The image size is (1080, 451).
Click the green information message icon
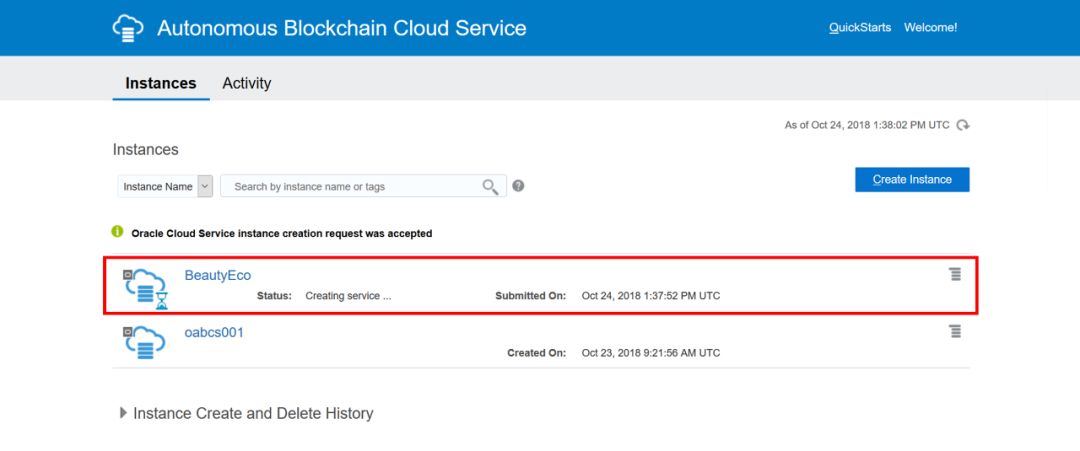(x=118, y=232)
